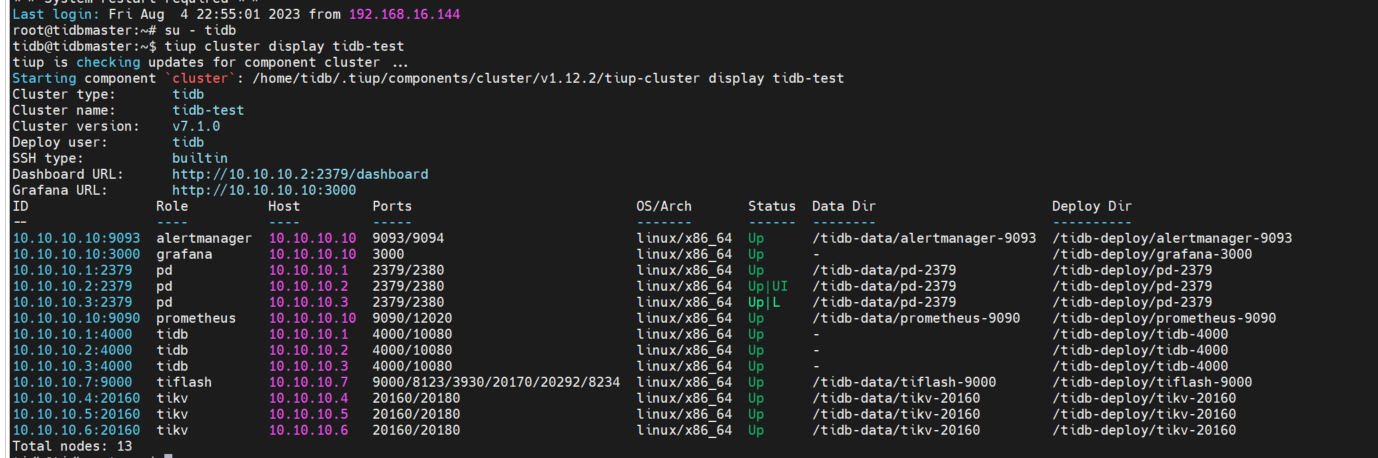Click the path /tidb-data/alertmanager-9093
Image resolution: width=1378 pixels, height=458 pixels.
pos(924,238)
